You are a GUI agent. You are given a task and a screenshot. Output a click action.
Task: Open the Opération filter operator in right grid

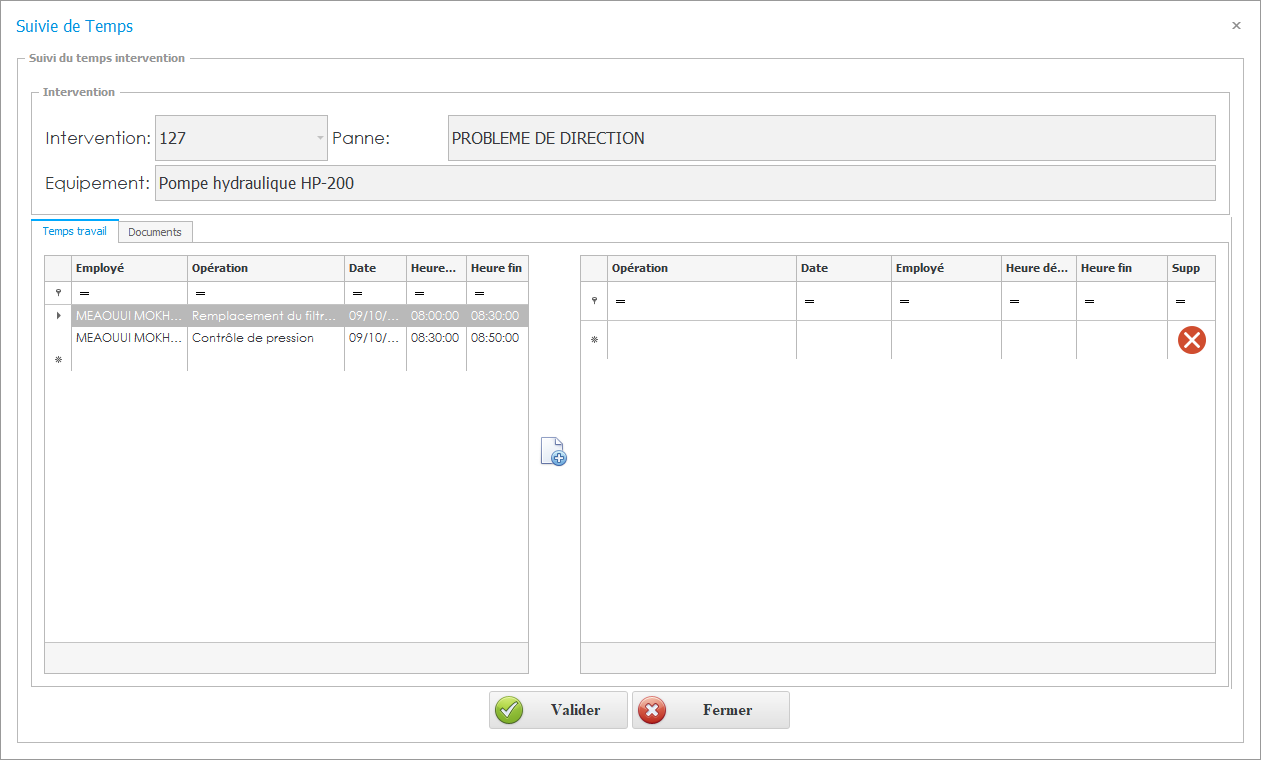(620, 301)
